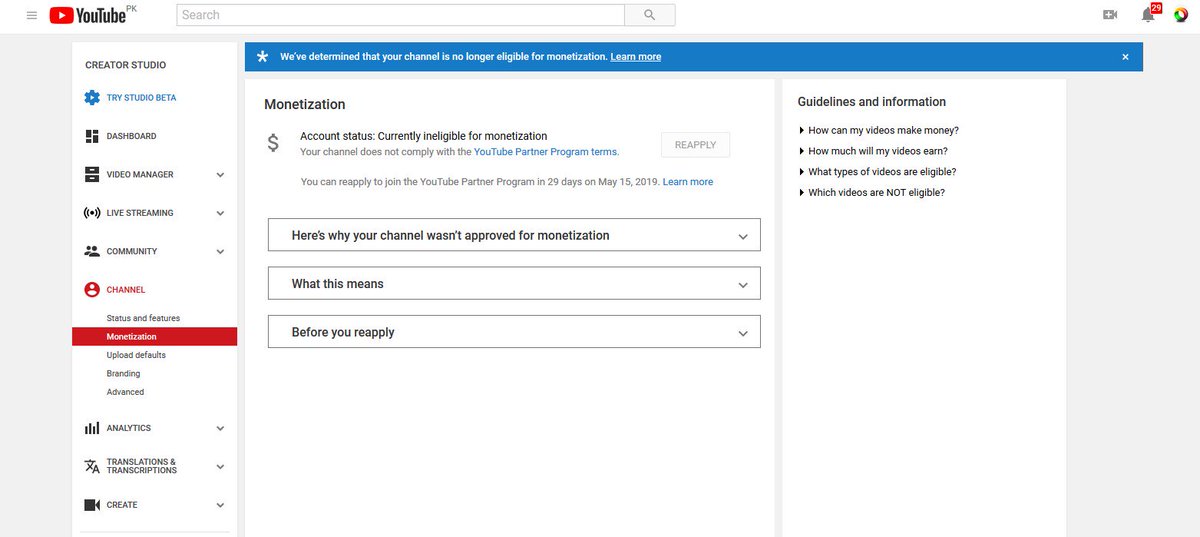Click the Monetization page heading
Viewport: 1200px width, 537px height.
coord(305,104)
